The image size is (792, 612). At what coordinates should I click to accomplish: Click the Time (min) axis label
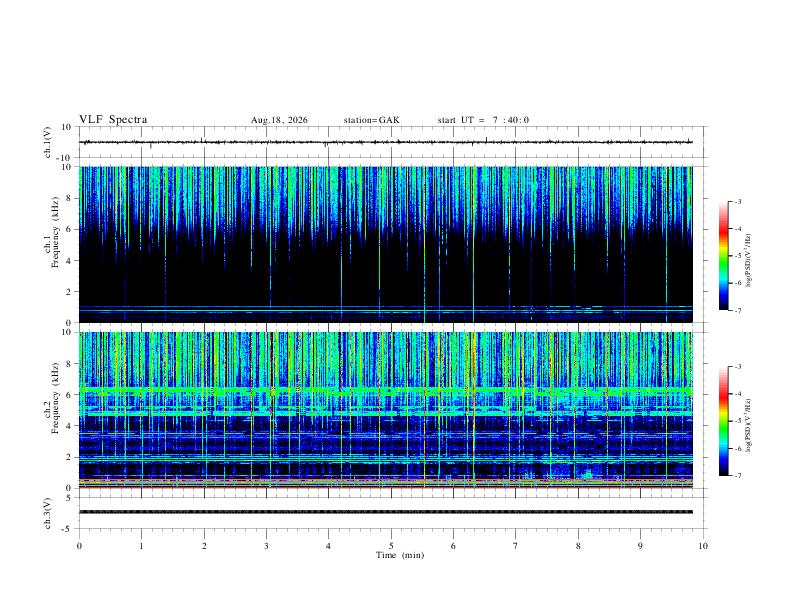400,555
